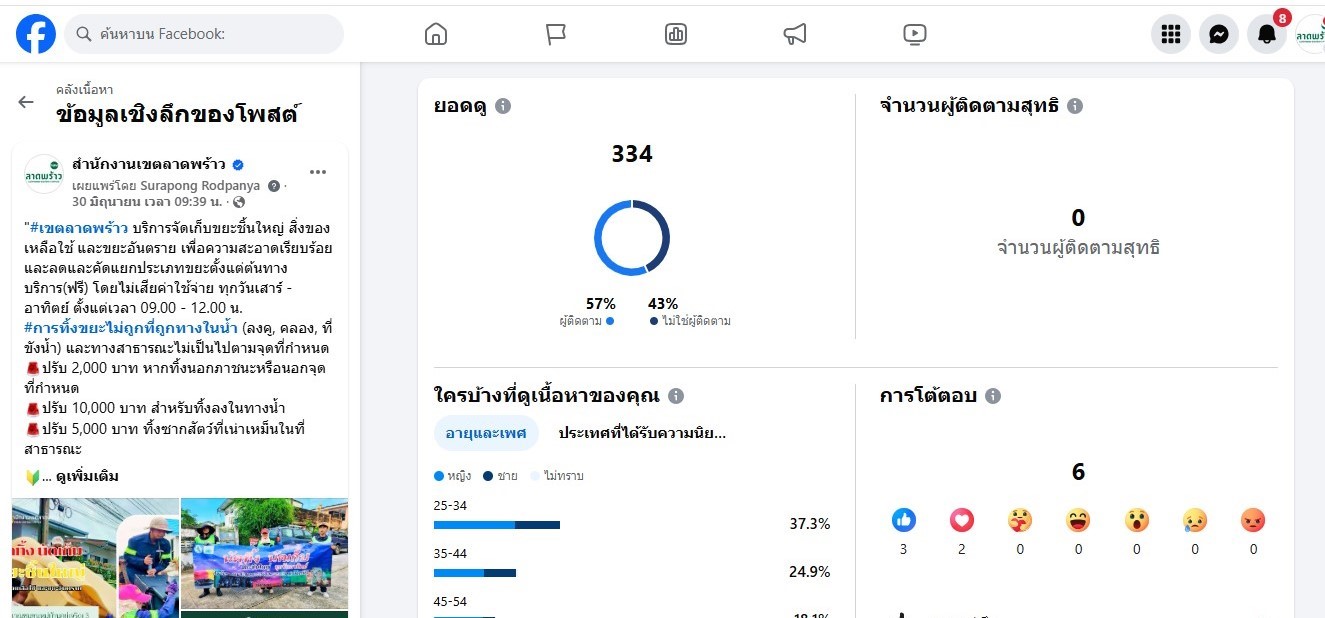Open the Facebook home icon

[x=435, y=34]
